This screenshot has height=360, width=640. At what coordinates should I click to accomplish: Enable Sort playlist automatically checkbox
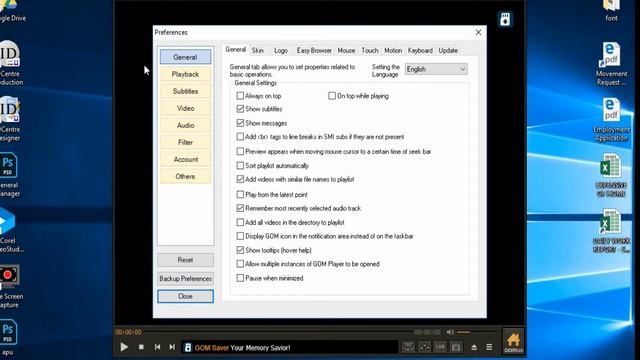click(x=240, y=166)
